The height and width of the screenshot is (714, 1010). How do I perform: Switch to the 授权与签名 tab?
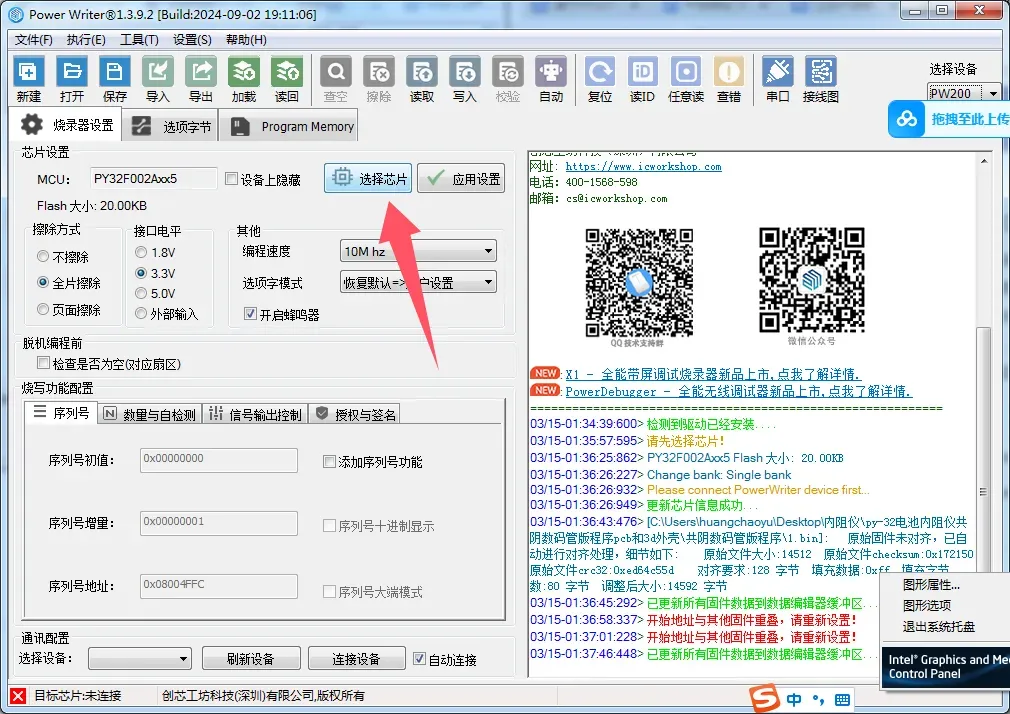355,414
